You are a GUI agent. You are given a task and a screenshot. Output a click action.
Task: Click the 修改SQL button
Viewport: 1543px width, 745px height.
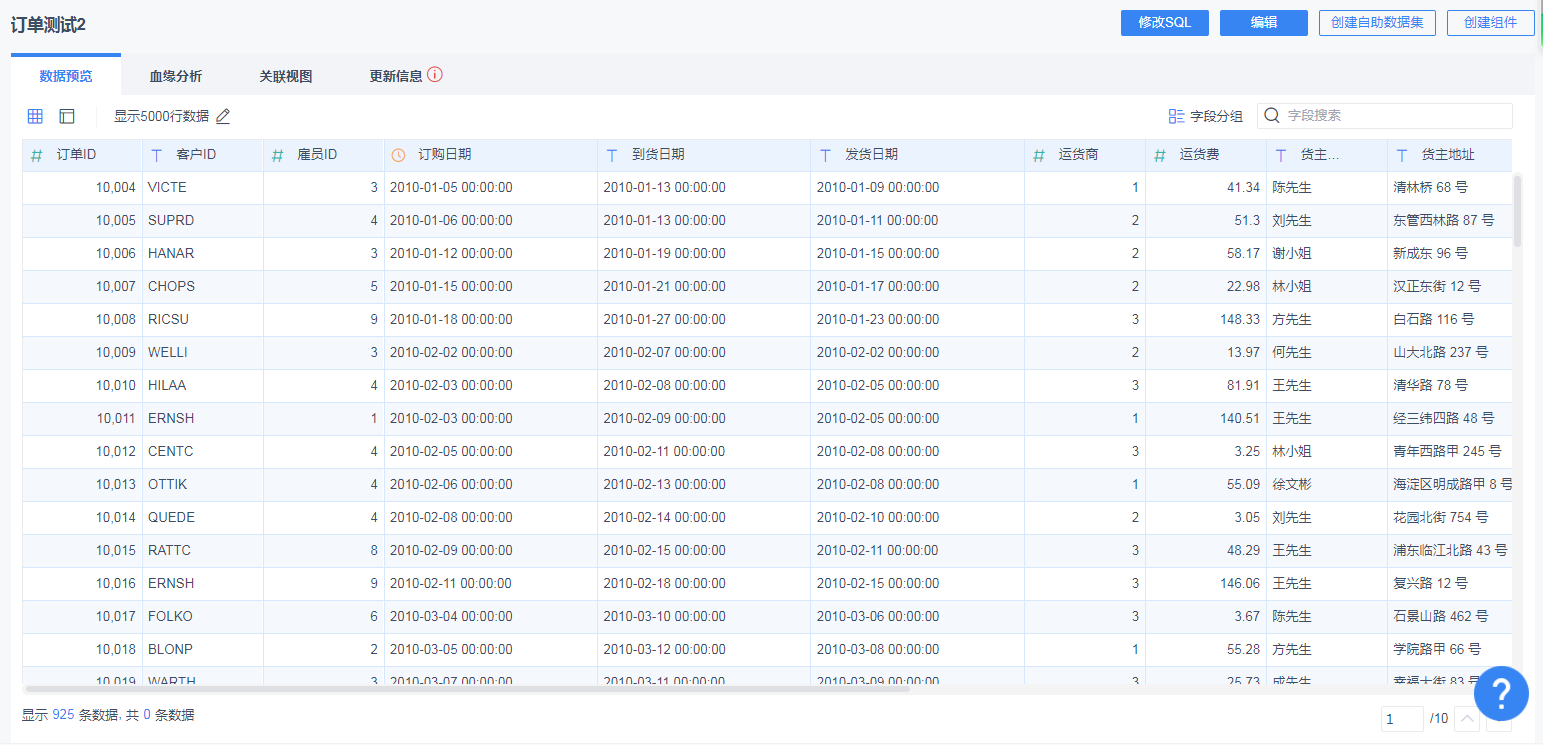[1164, 23]
